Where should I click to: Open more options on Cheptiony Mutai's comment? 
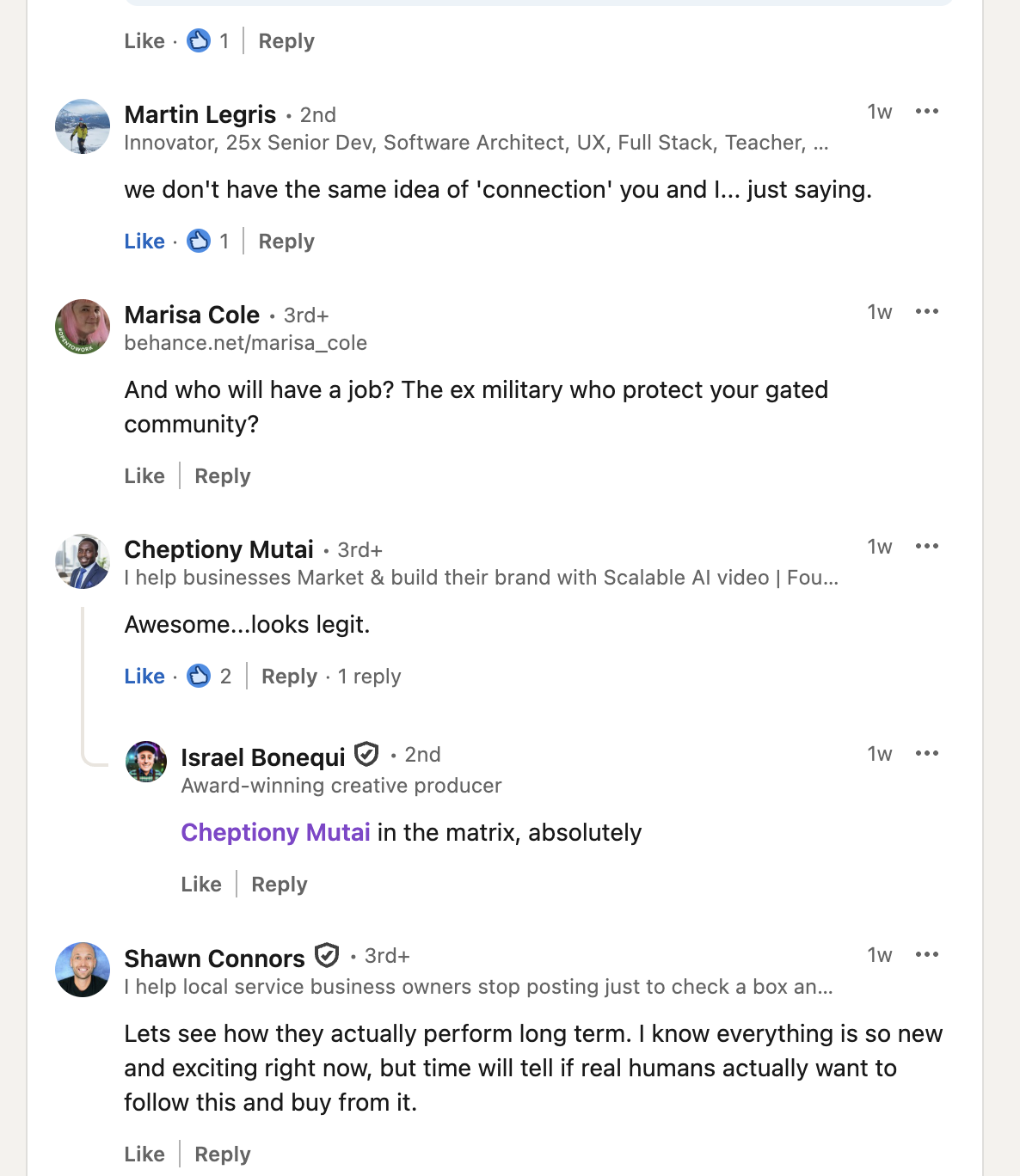click(926, 547)
